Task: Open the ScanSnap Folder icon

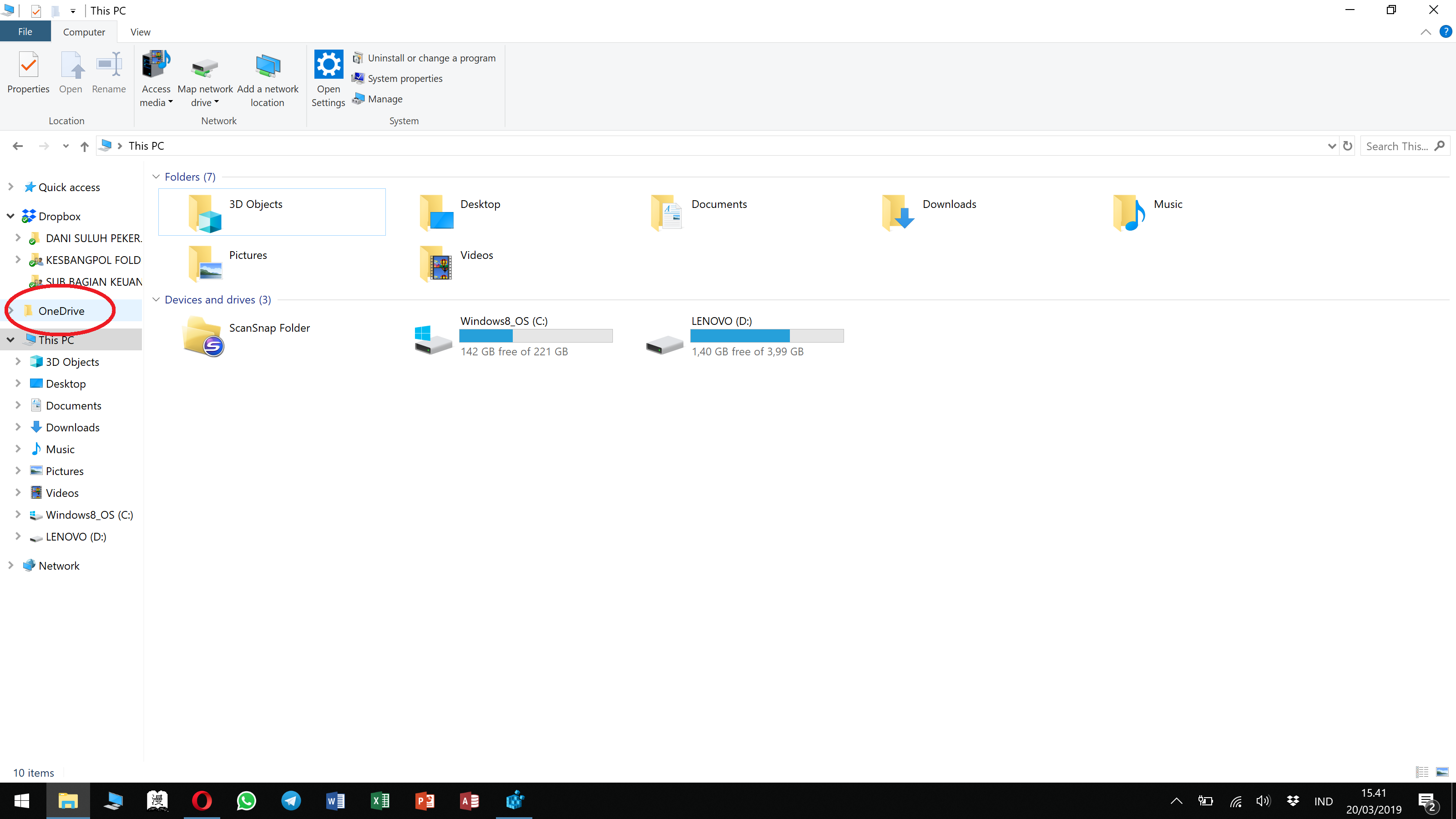Action: click(203, 336)
